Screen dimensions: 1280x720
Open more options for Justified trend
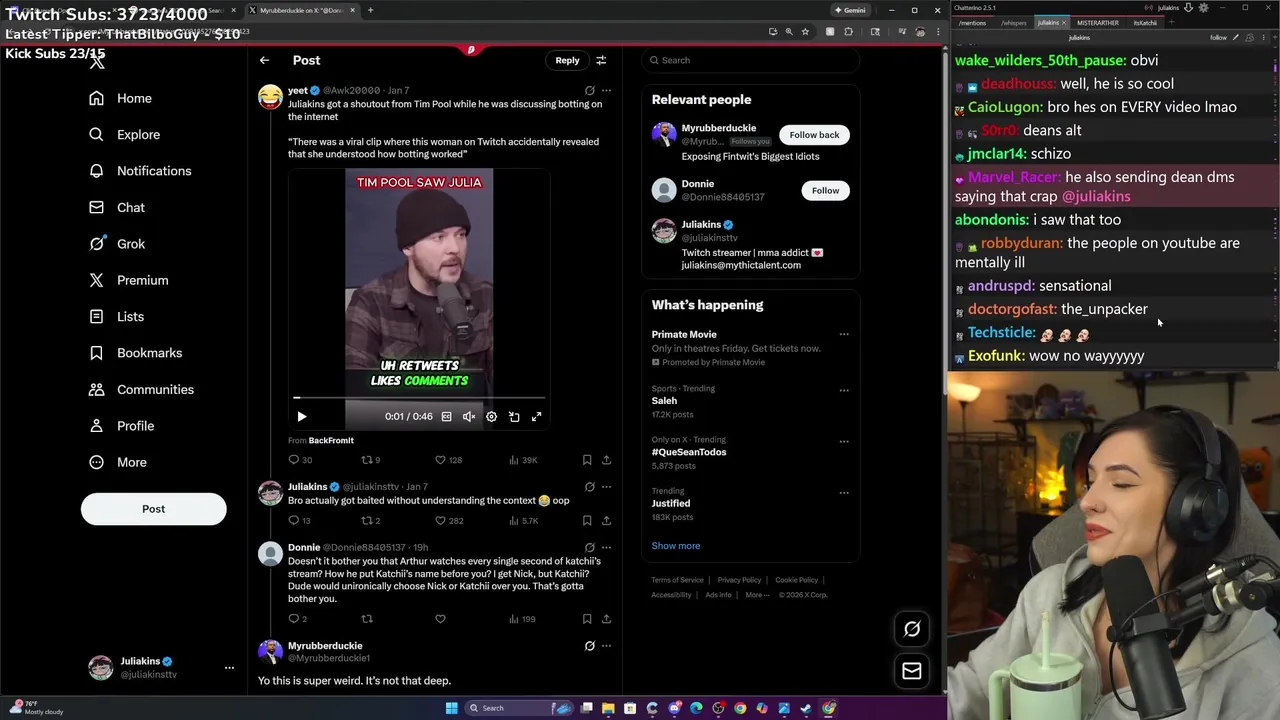pos(844,492)
